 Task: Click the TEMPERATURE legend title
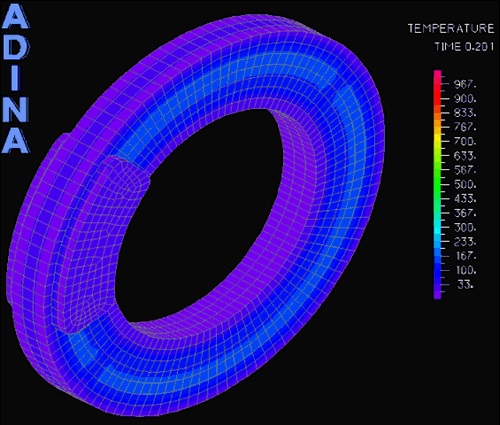click(x=451, y=28)
